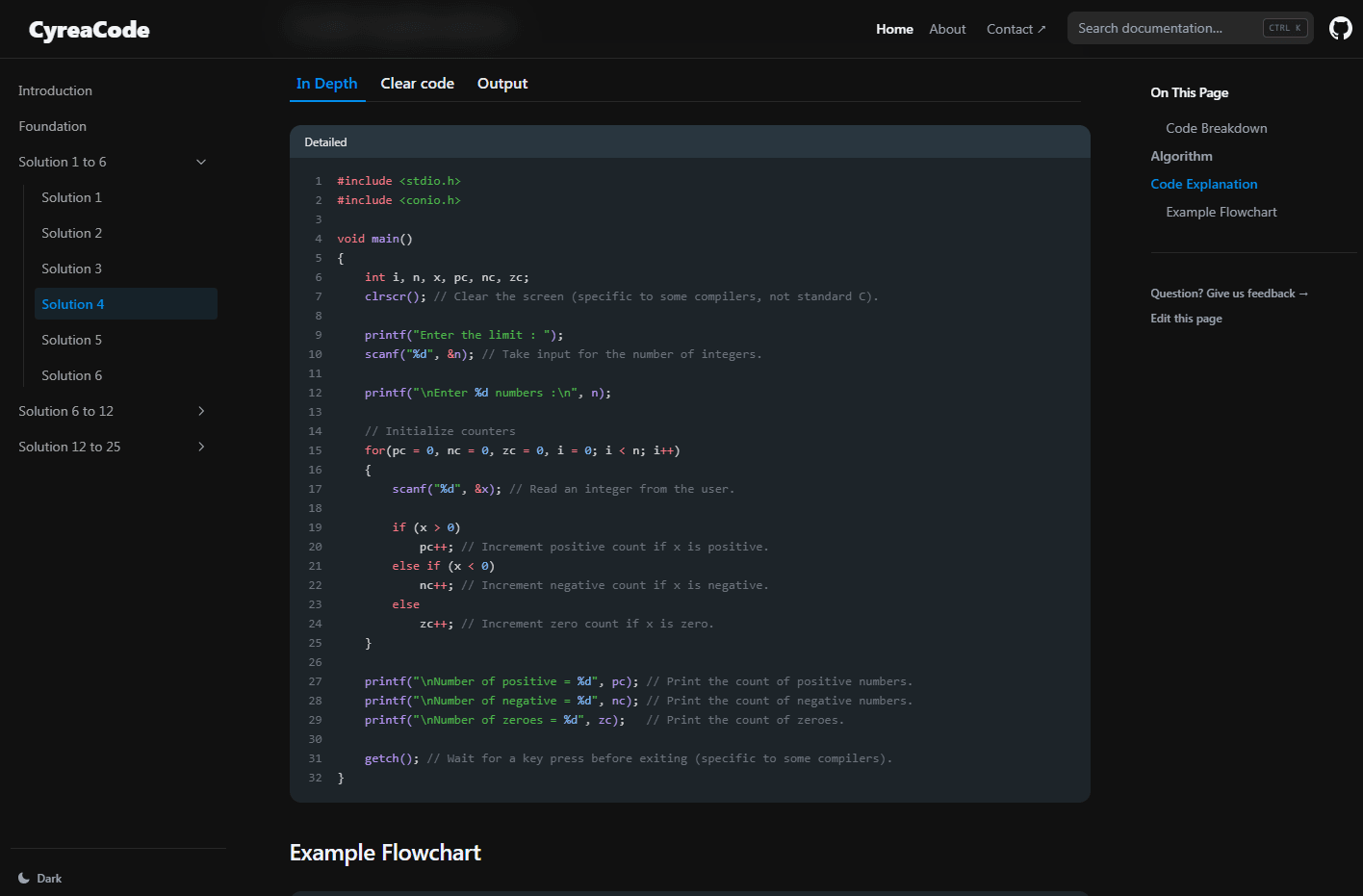Switch to the In Depth tab
Screen dimensions: 1363x896
click(x=327, y=84)
